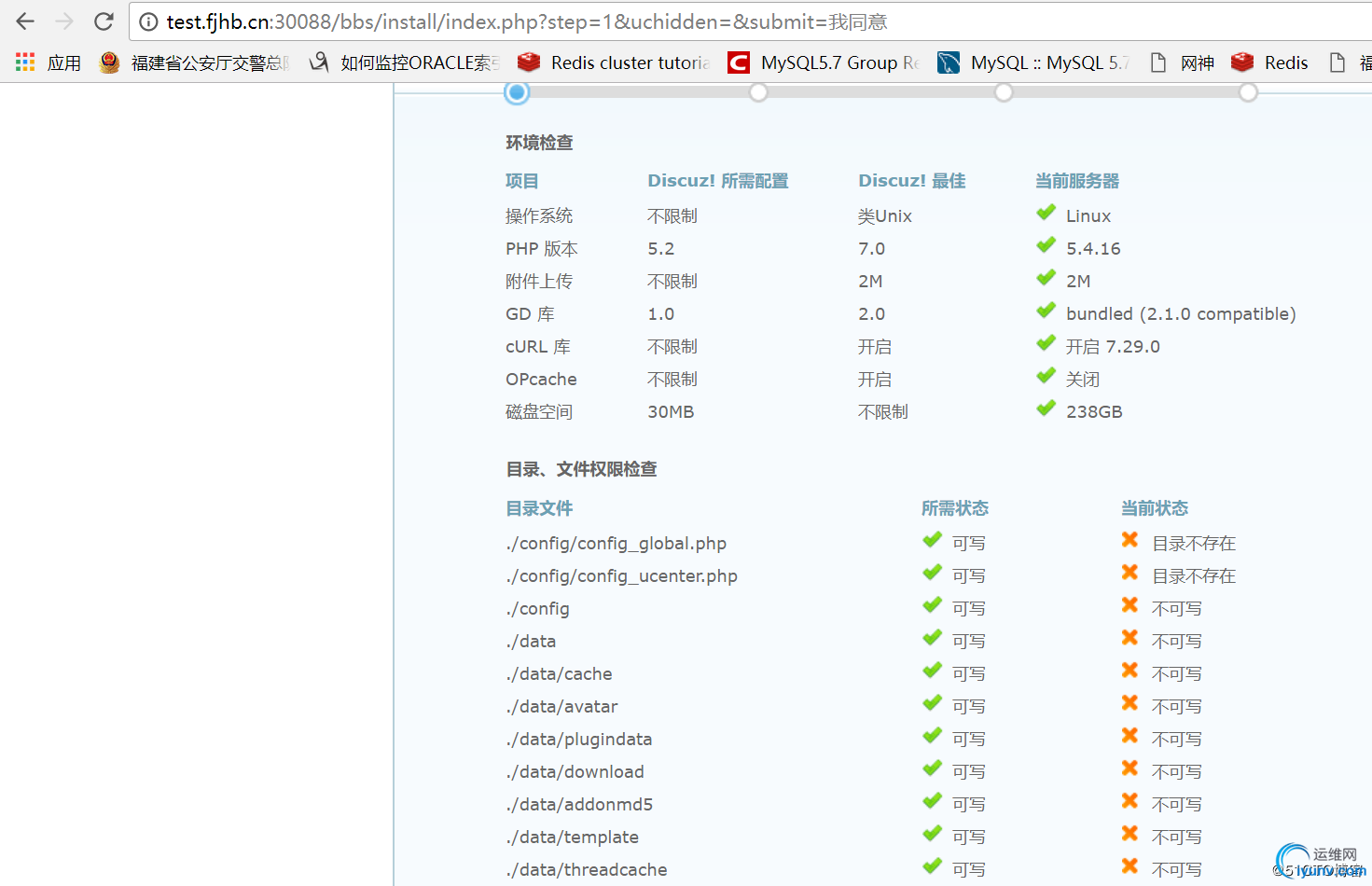Image resolution: width=1372 pixels, height=886 pixels.
Task: Click the orange X for ./data/avatar
Action: click(1129, 703)
